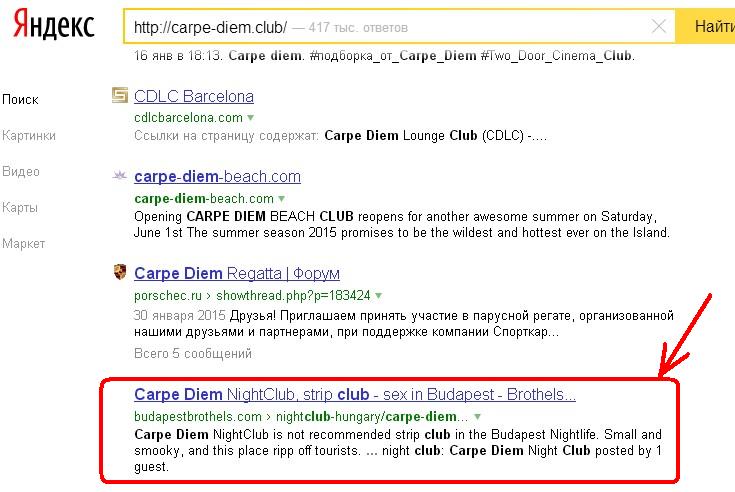Open nightclub-hungary/carpe-diem path link
The width and height of the screenshot is (735, 492).
point(372,417)
